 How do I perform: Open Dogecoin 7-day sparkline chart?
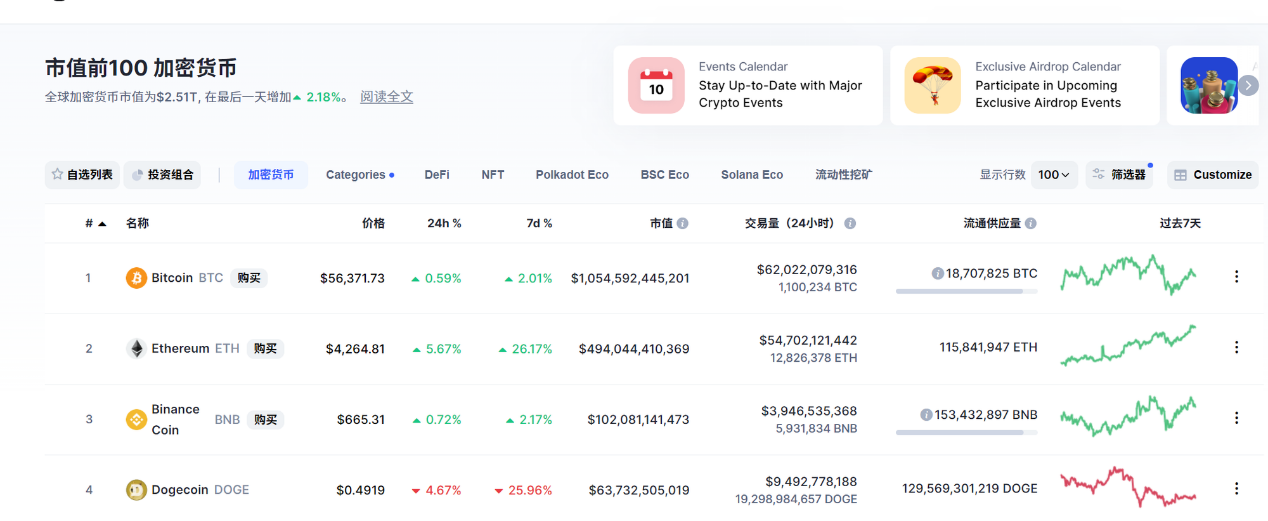pos(1128,487)
